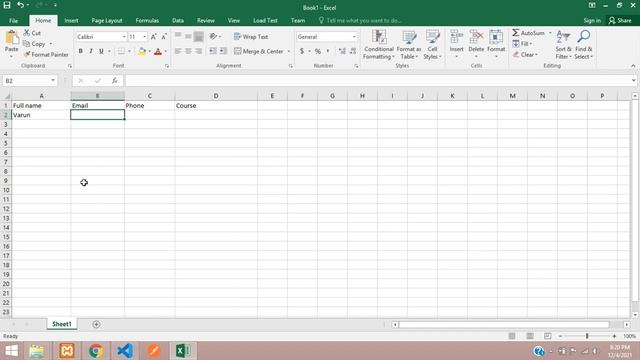Open Find & Select magnifier
This screenshot has height=360, width=640.
(584, 45)
